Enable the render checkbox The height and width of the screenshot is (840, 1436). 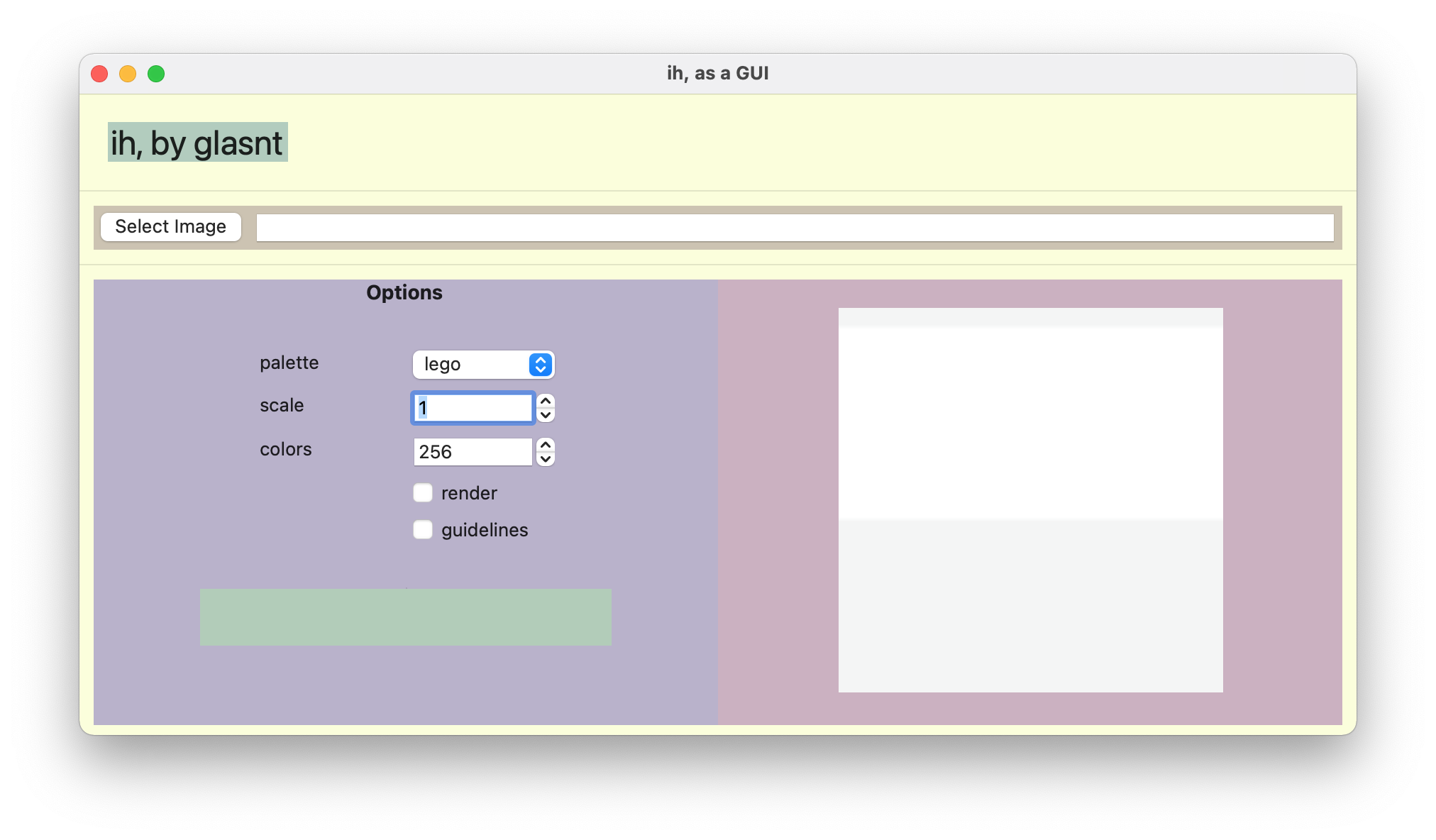pyautogui.click(x=423, y=493)
